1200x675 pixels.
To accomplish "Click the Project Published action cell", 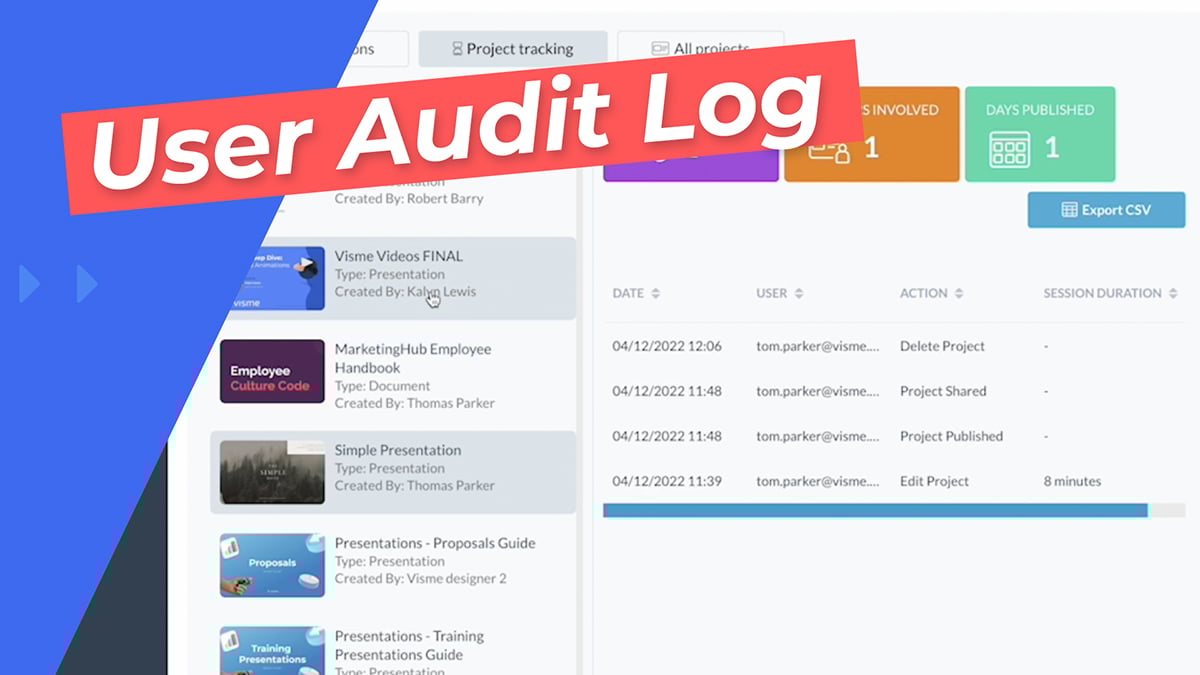I will (951, 436).
